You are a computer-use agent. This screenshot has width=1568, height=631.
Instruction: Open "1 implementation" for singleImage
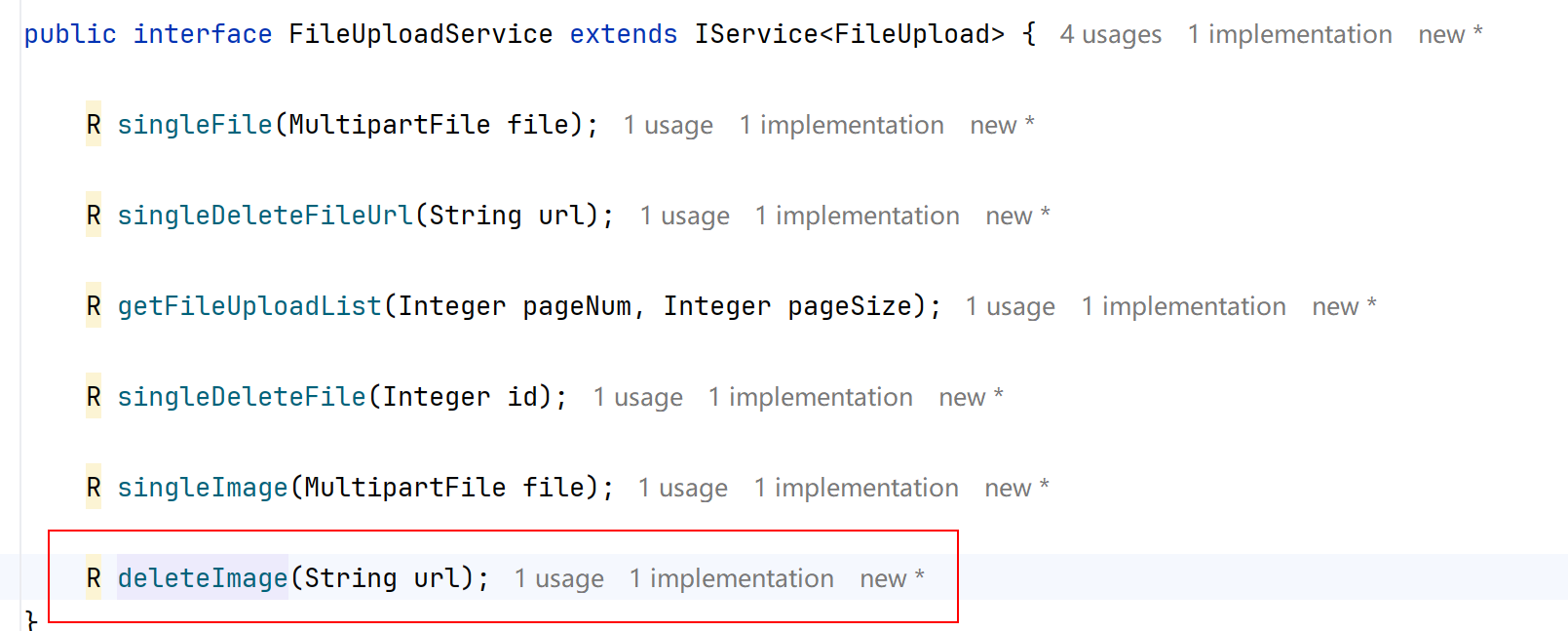click(x=856, y=489)
